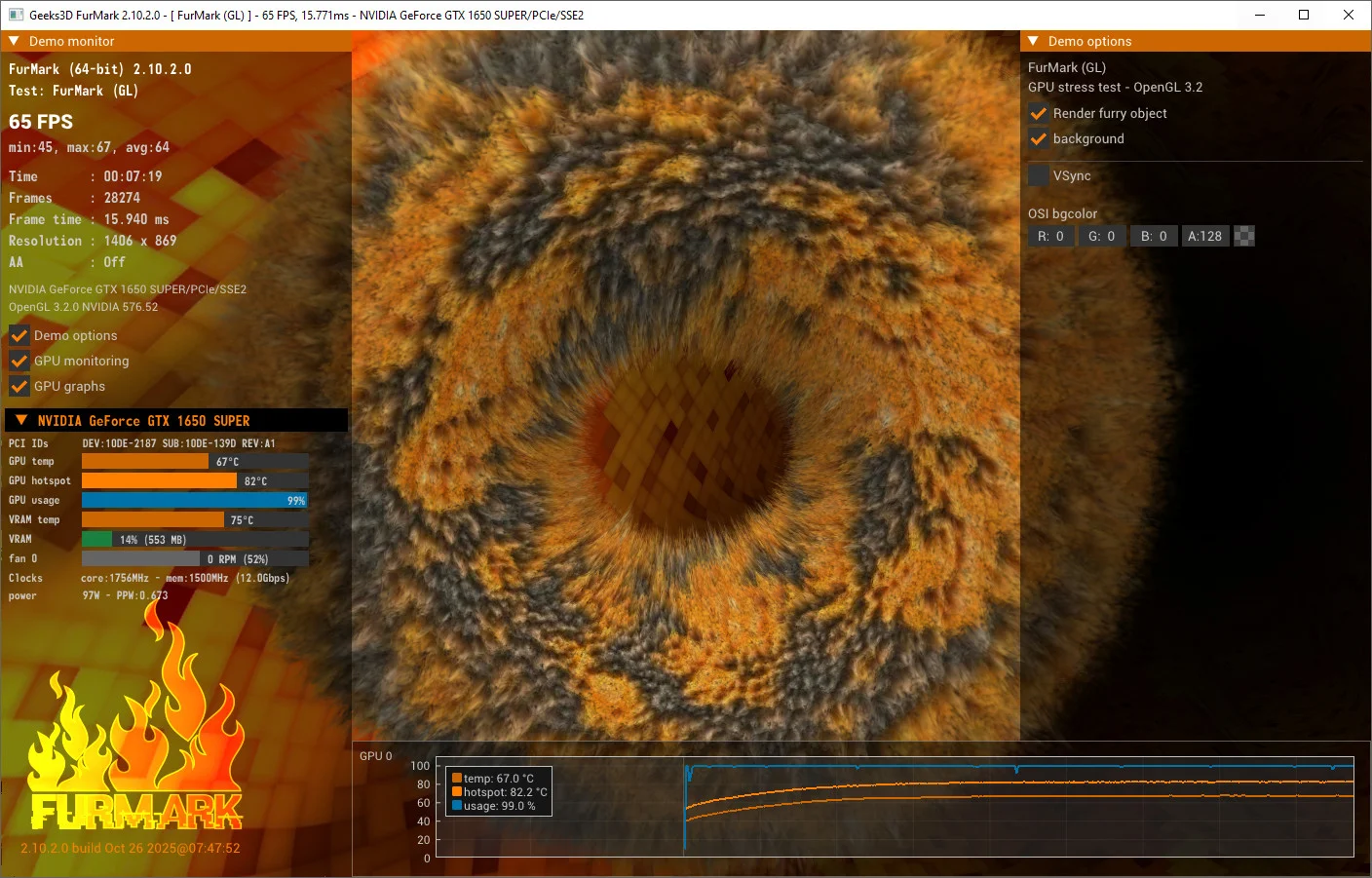The image size is (1372, 878).
Task: Click "FurMark (64-bit) 2.10.2.0" text
Action: [100, 69]
